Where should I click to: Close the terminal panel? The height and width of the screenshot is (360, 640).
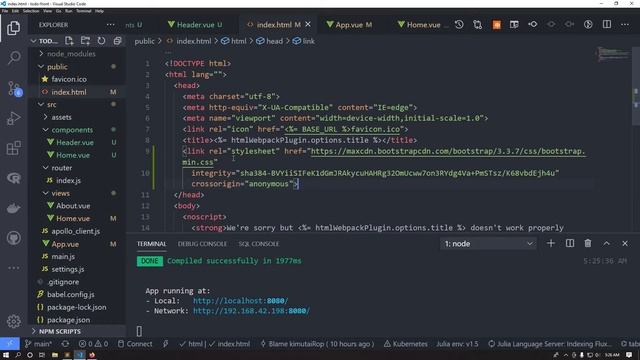[x=625, y=243]
